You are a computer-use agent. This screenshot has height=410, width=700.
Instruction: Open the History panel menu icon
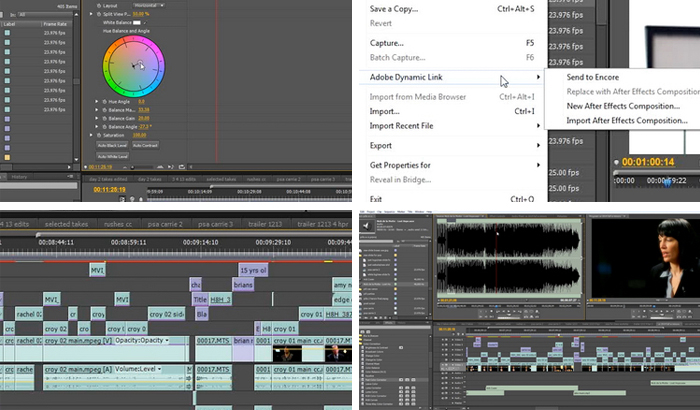[x=70, y=177]
